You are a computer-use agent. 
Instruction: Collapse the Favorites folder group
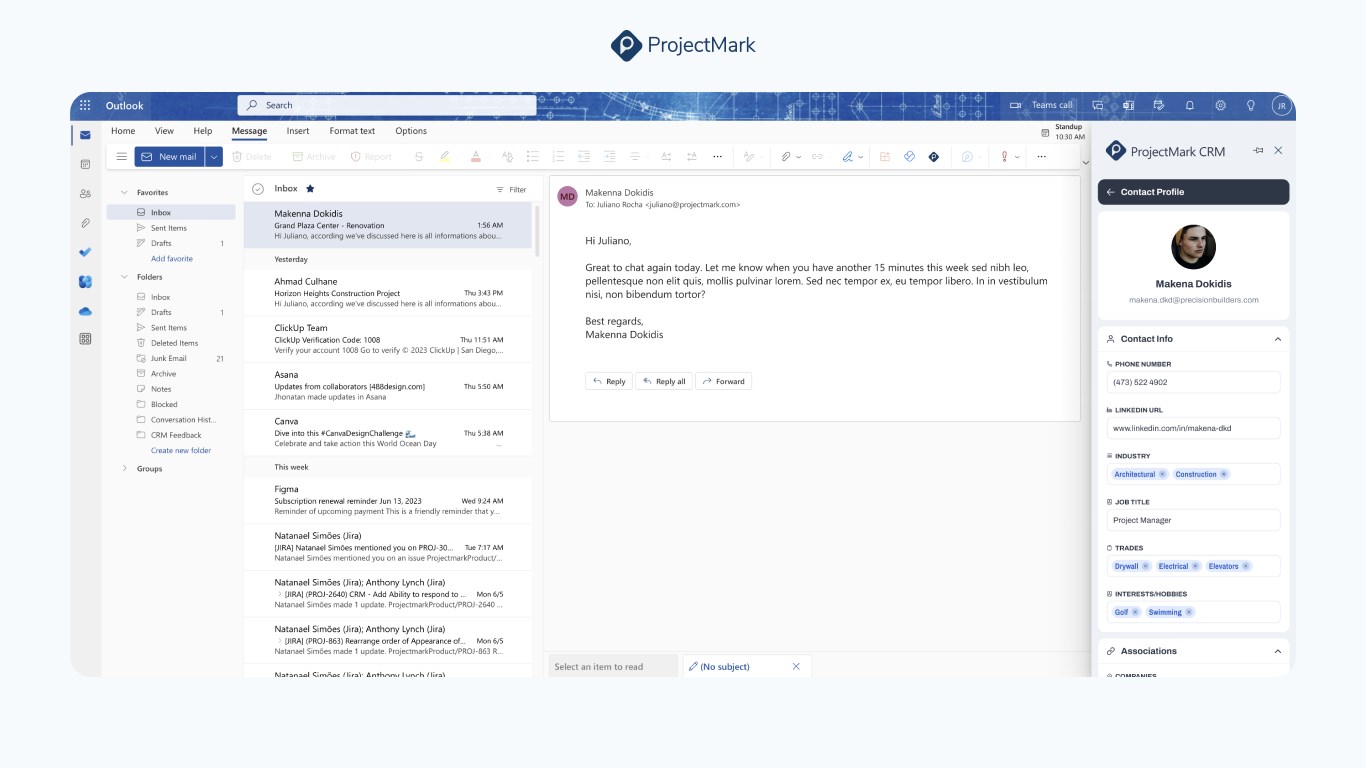point(124,192)
